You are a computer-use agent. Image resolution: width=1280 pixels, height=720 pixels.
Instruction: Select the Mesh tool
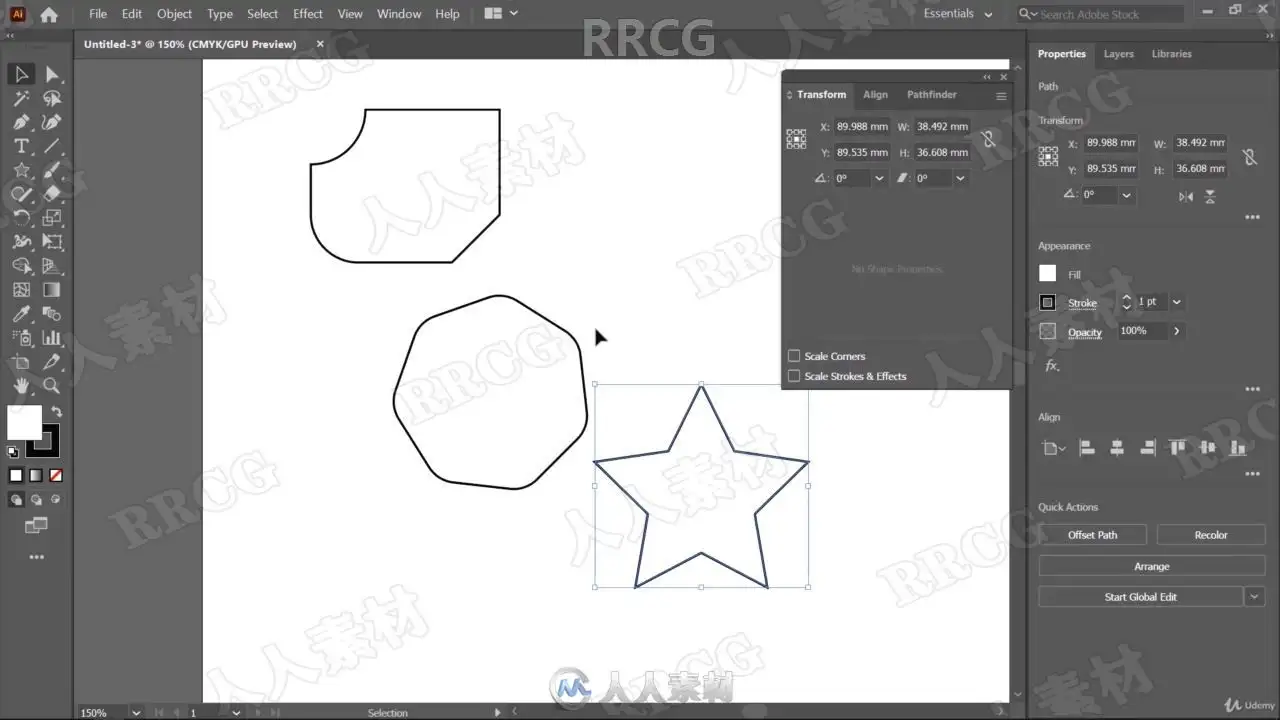tap(21, 290)
